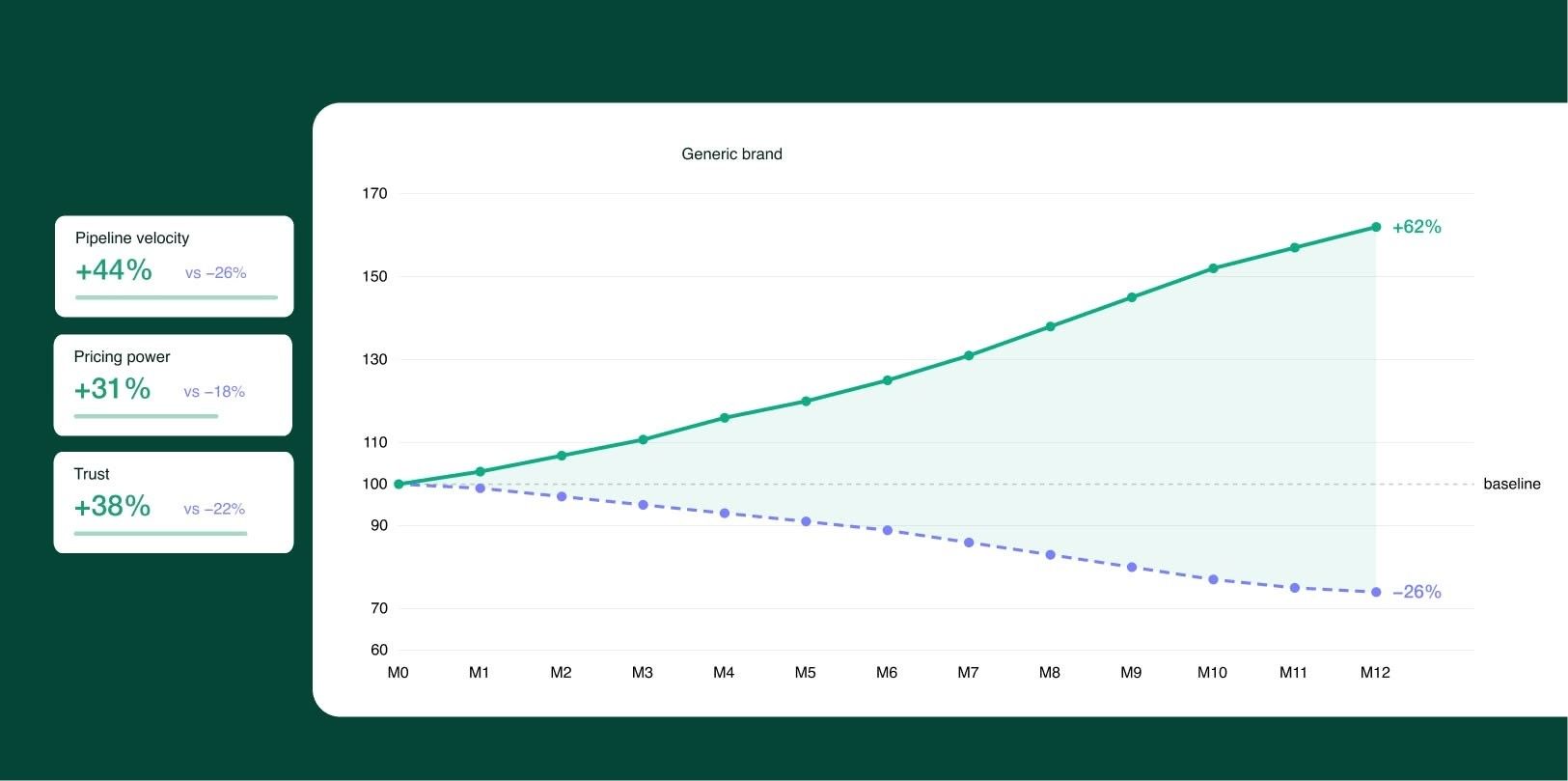
Task: Click the 110 y-axis label
Action: (x=374, y=442)
